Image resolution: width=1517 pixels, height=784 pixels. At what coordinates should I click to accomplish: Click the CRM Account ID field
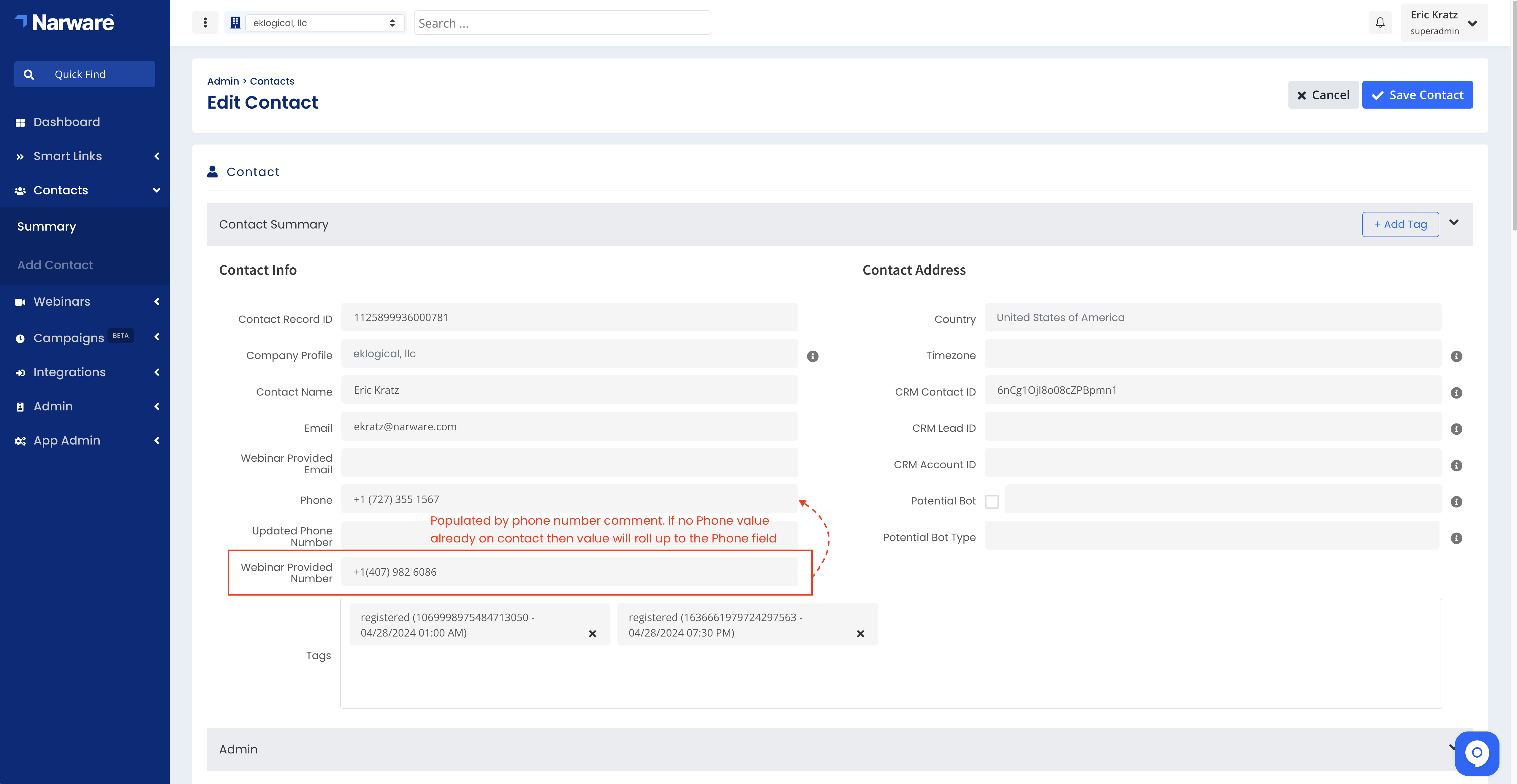[x=1213, y=463]
